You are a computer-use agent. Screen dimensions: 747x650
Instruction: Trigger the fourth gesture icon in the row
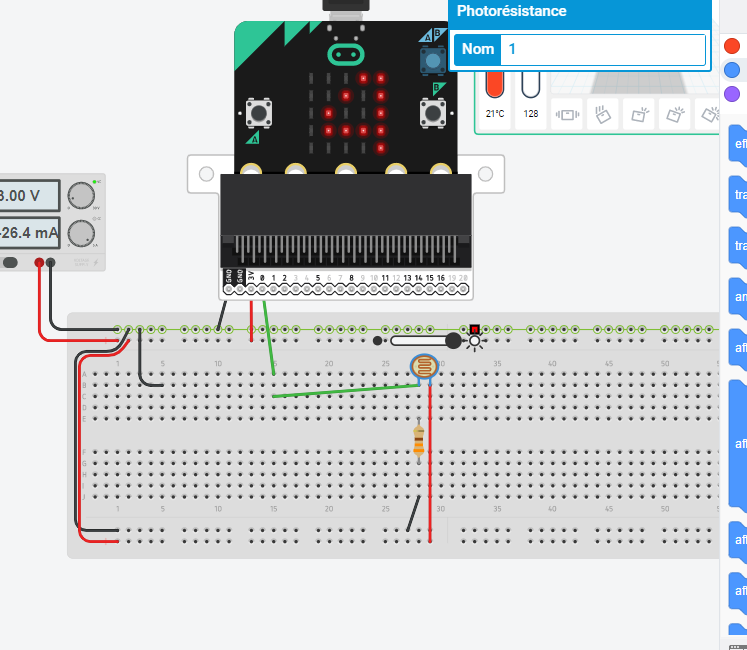675,114
